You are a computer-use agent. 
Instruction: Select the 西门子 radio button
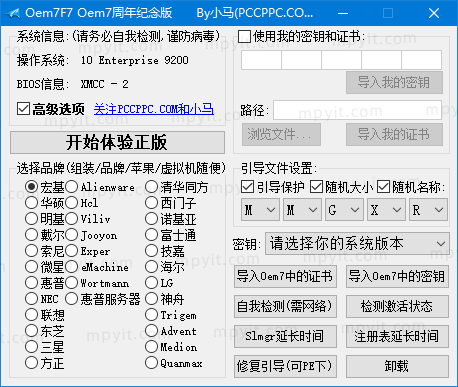(x=151, y=202)
